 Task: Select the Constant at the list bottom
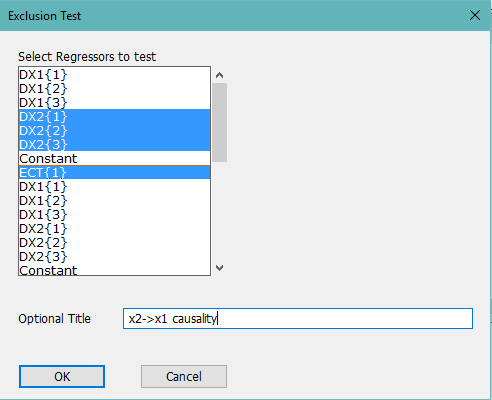[114, 269]
